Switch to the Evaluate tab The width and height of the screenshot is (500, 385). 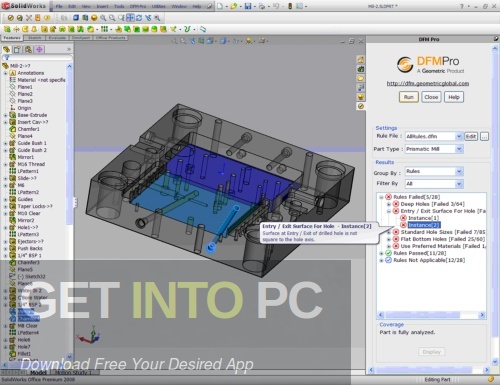tap(57, 38)
